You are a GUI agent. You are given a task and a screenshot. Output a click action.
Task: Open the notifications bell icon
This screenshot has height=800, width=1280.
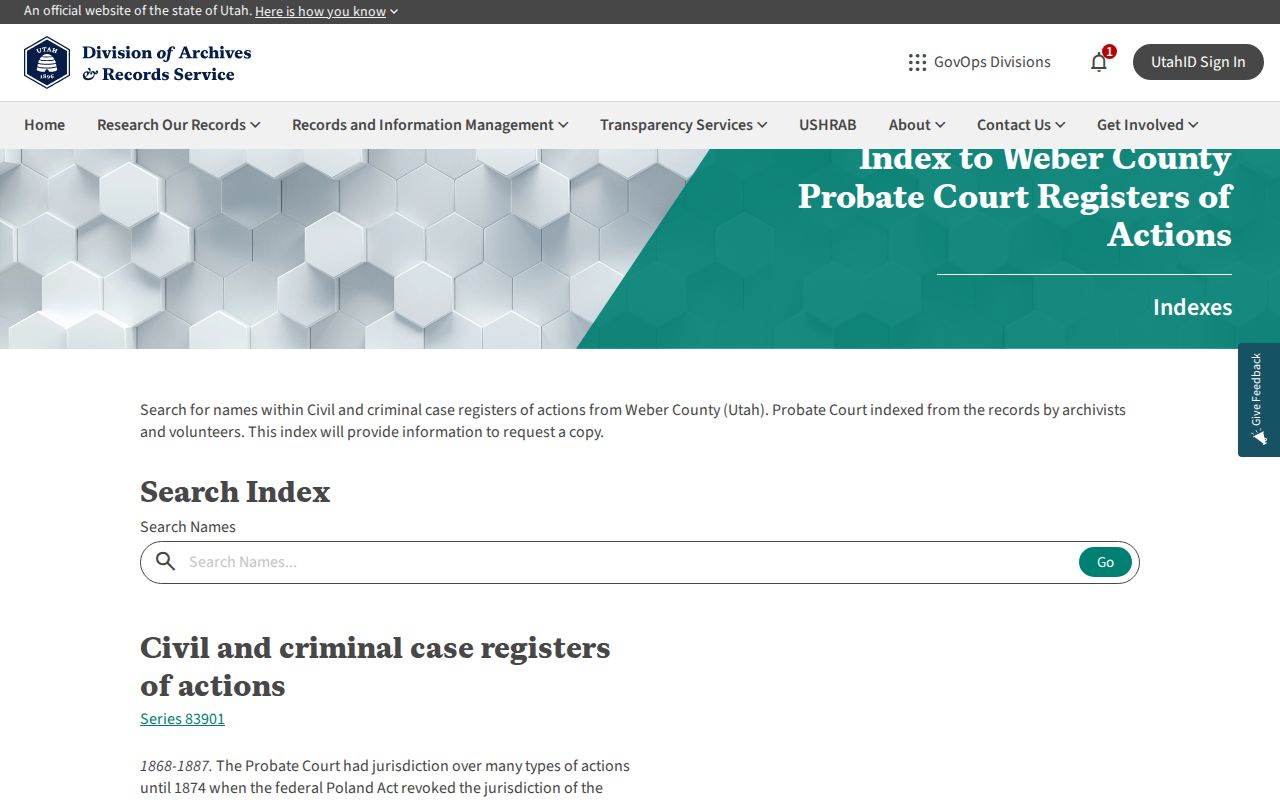1099,62
